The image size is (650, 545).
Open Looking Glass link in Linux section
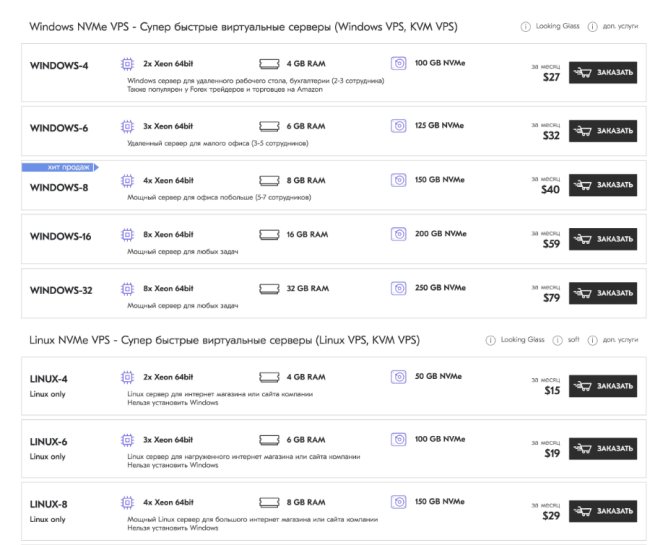click(x=522, y=340)
